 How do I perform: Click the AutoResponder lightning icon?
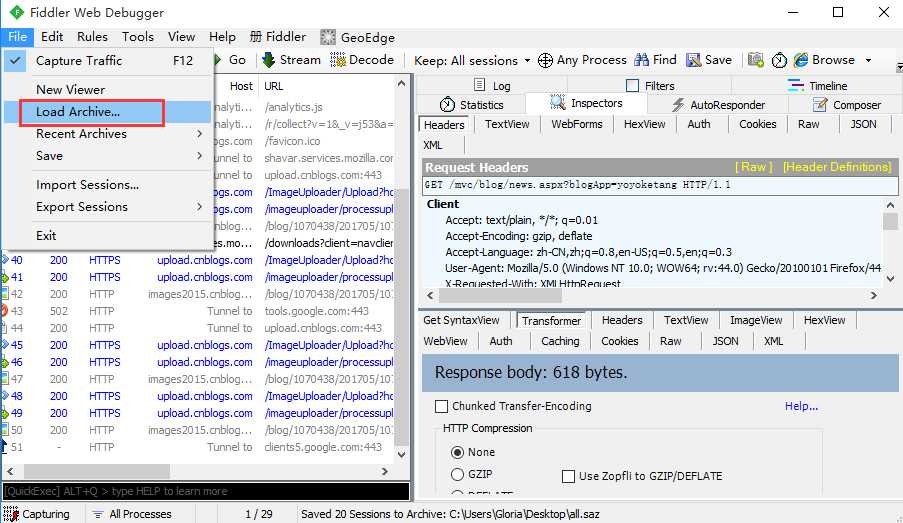(678, 105)
